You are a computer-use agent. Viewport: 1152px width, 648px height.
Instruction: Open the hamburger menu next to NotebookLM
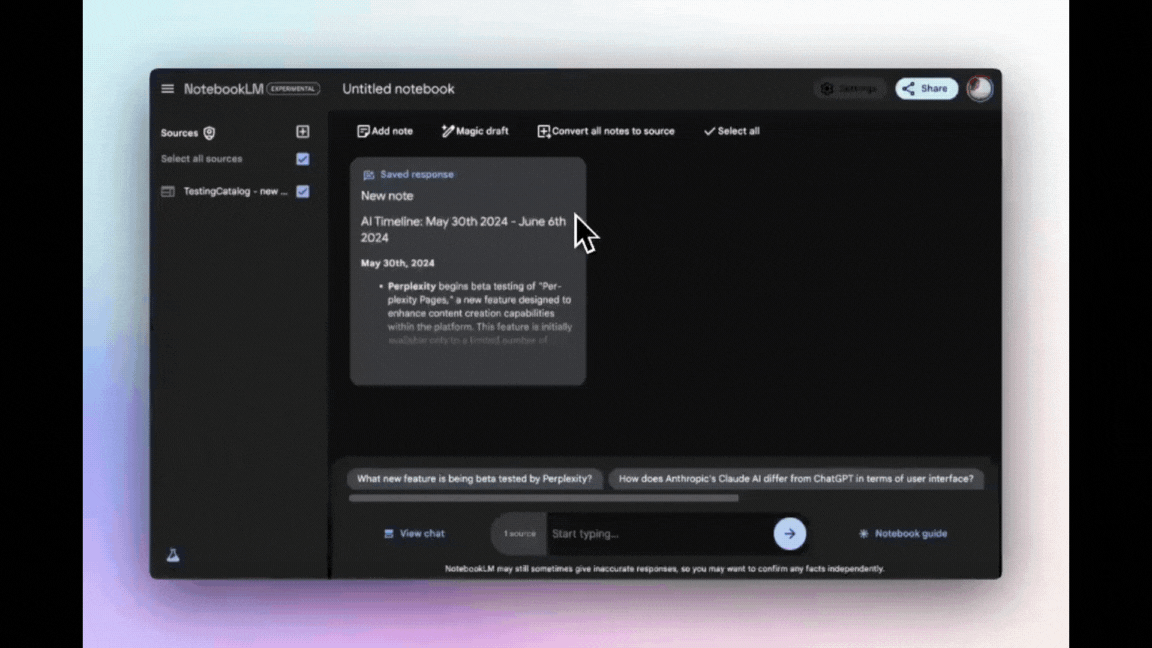click(x=168, y=89)
